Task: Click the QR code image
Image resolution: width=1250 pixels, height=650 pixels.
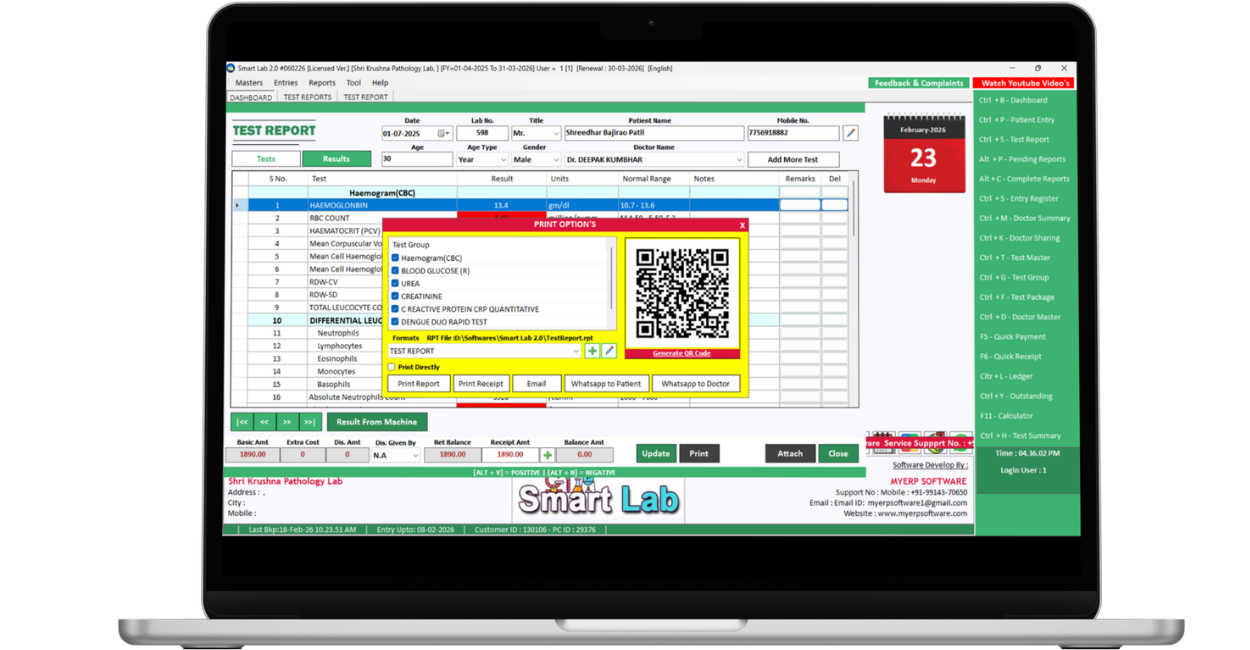Action: pos(682,294)
